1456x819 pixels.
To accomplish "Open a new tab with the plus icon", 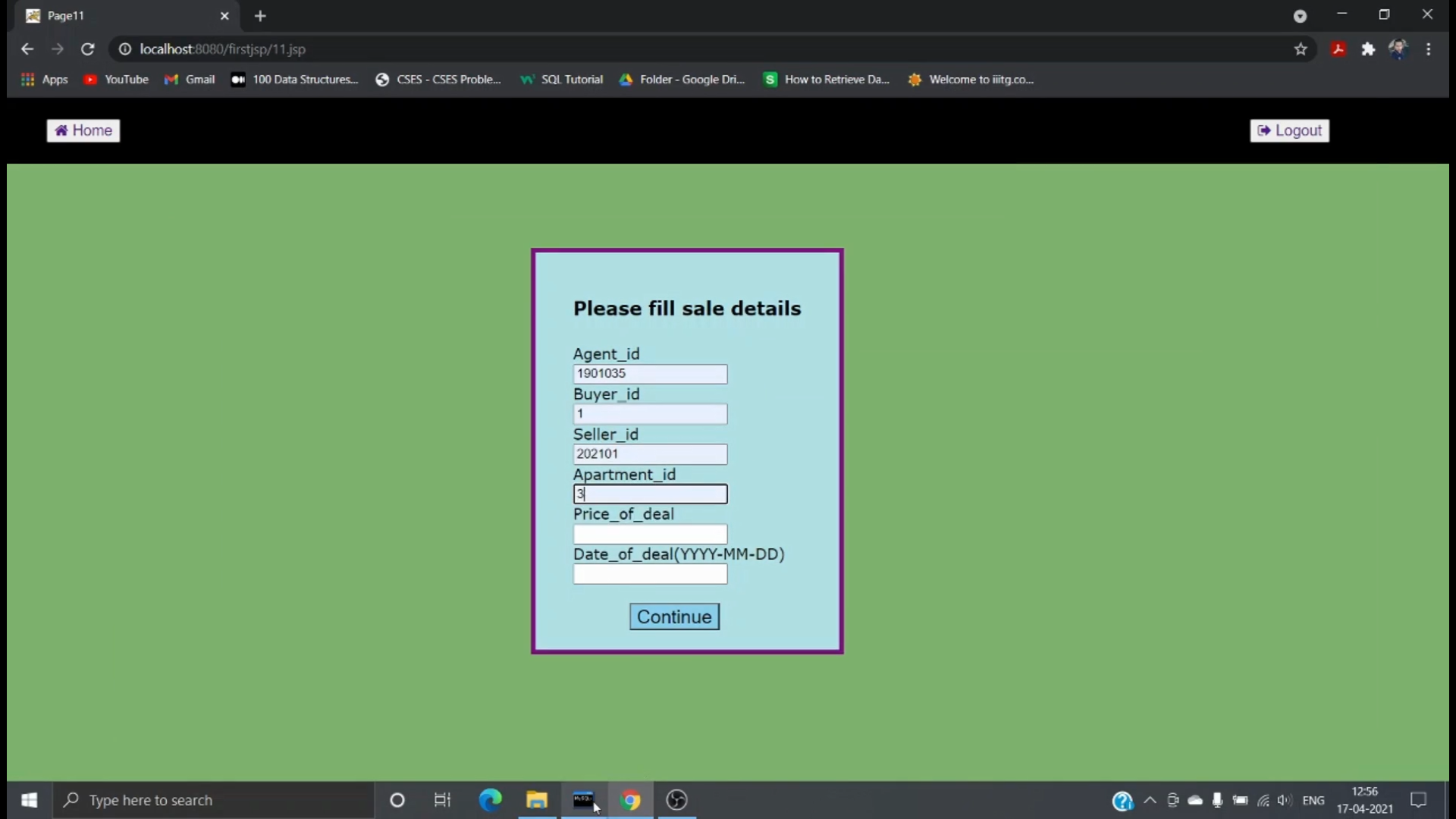I will (260, 16).
